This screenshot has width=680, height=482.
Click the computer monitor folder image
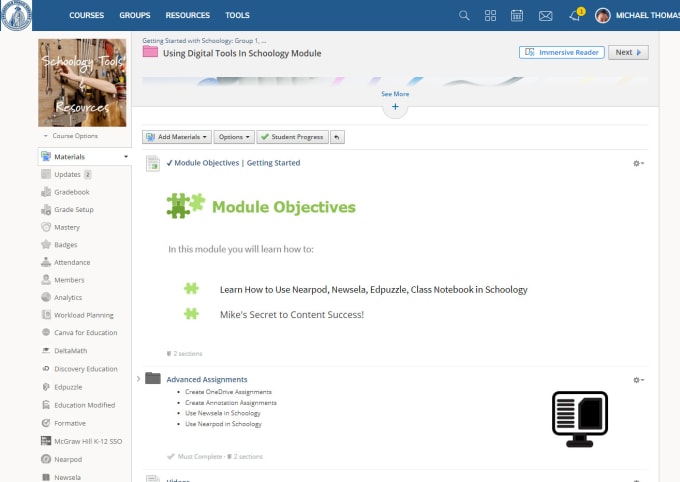pos(580,419)
